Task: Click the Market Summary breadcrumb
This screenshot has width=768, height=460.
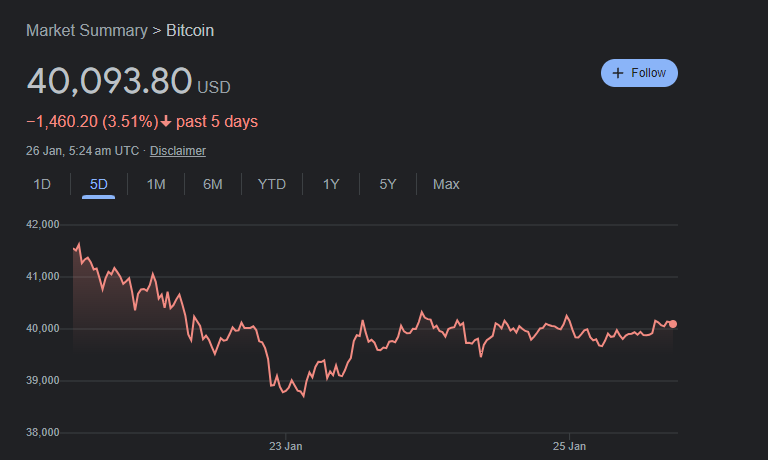Action: 86,30
